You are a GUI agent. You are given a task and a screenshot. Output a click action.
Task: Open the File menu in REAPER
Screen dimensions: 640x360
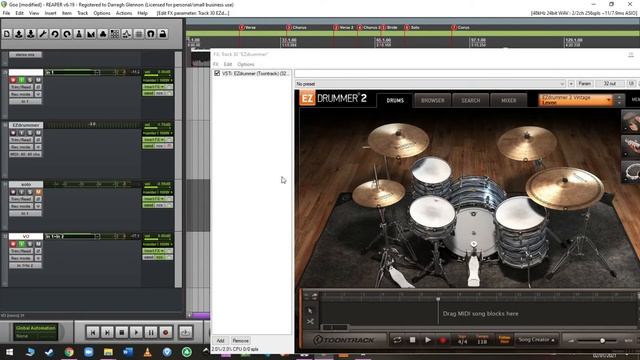pyautogui.click(x=6, y=13)
